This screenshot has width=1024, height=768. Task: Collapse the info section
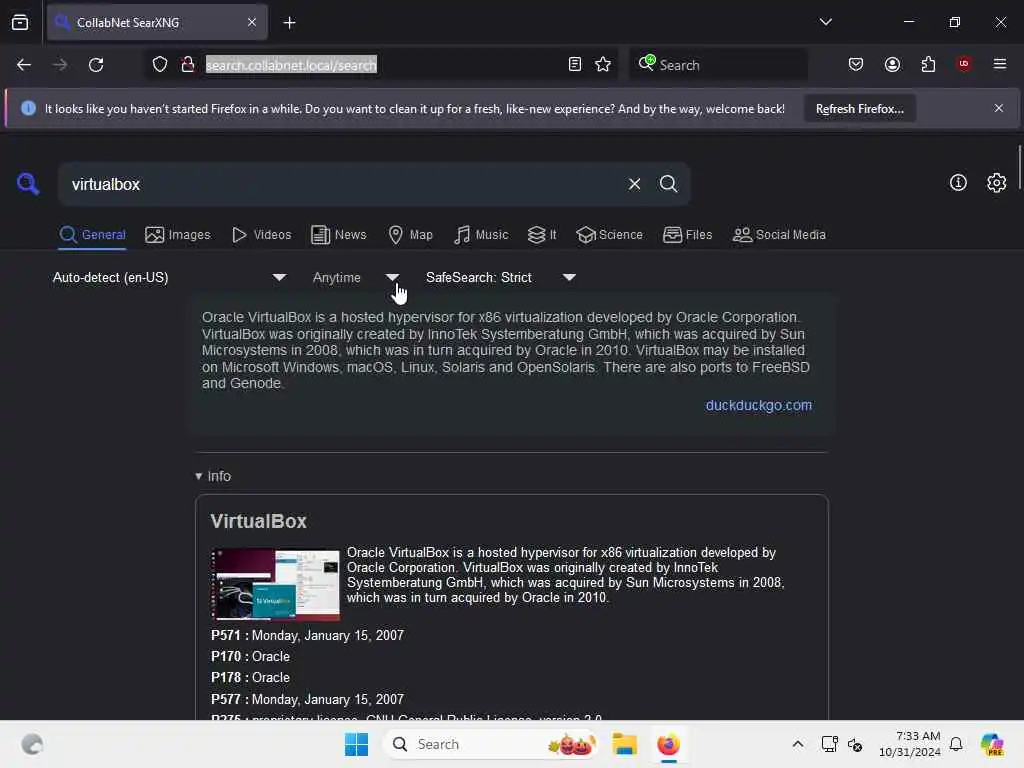(x=213, y=476)
